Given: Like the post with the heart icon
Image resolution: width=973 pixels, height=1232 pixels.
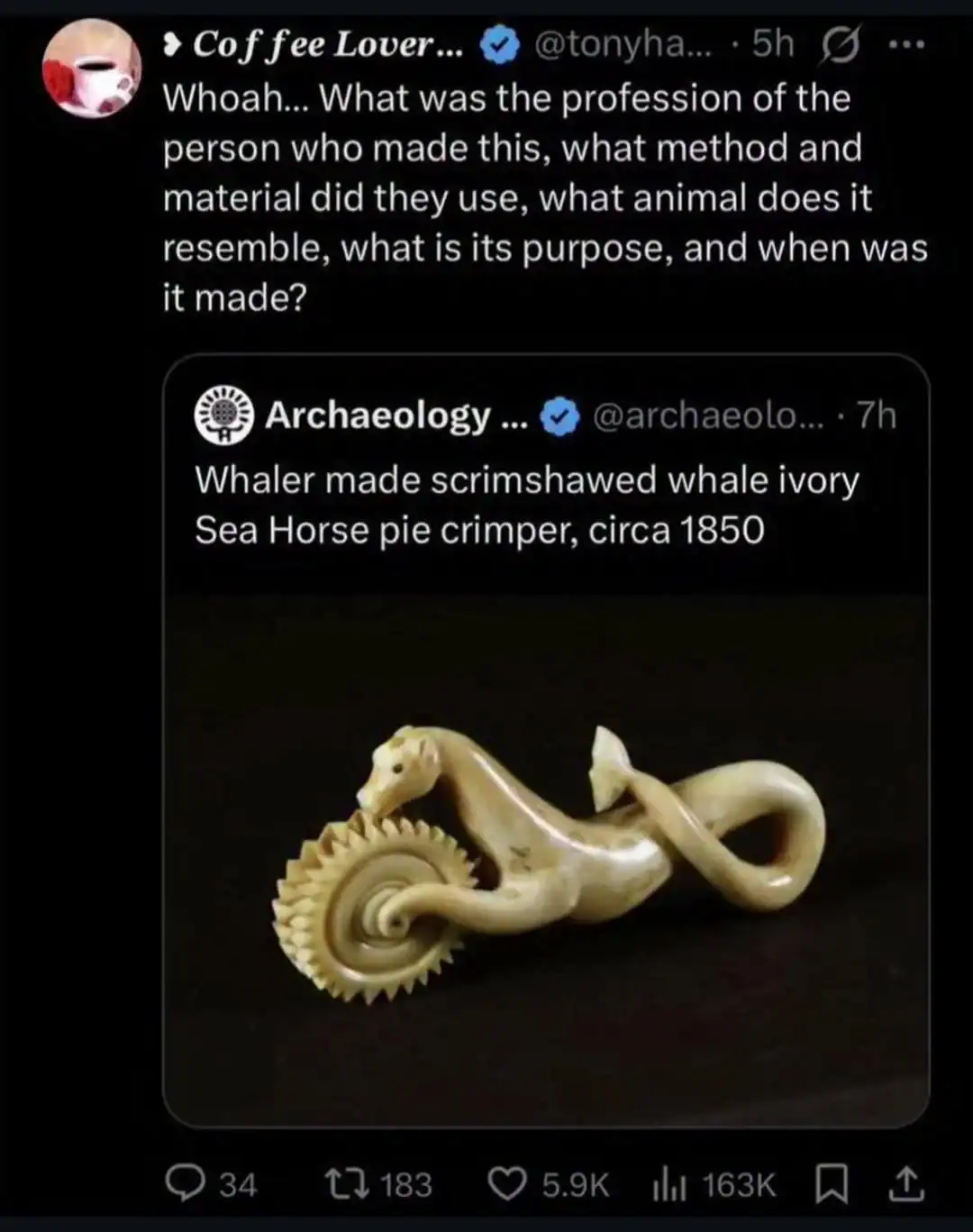Looking at the screenshot, I should tap(506, 1183).
